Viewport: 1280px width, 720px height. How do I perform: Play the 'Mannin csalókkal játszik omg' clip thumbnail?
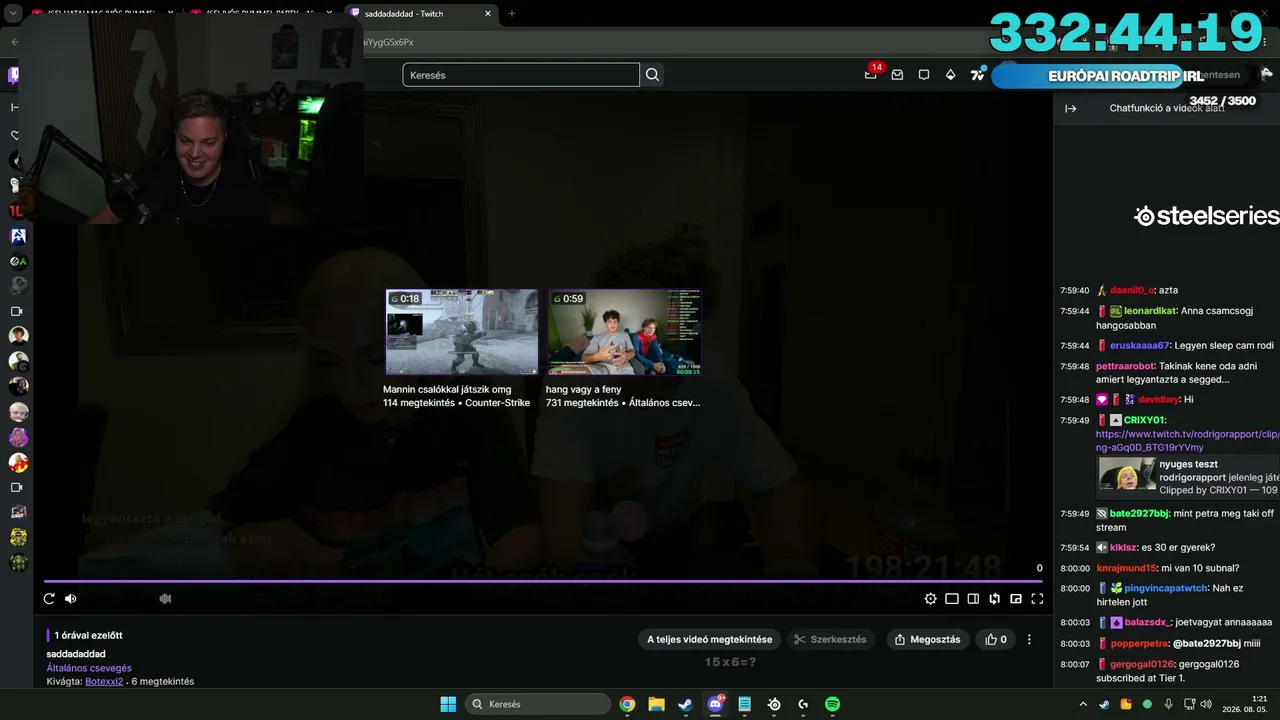[x=462, y=333]
